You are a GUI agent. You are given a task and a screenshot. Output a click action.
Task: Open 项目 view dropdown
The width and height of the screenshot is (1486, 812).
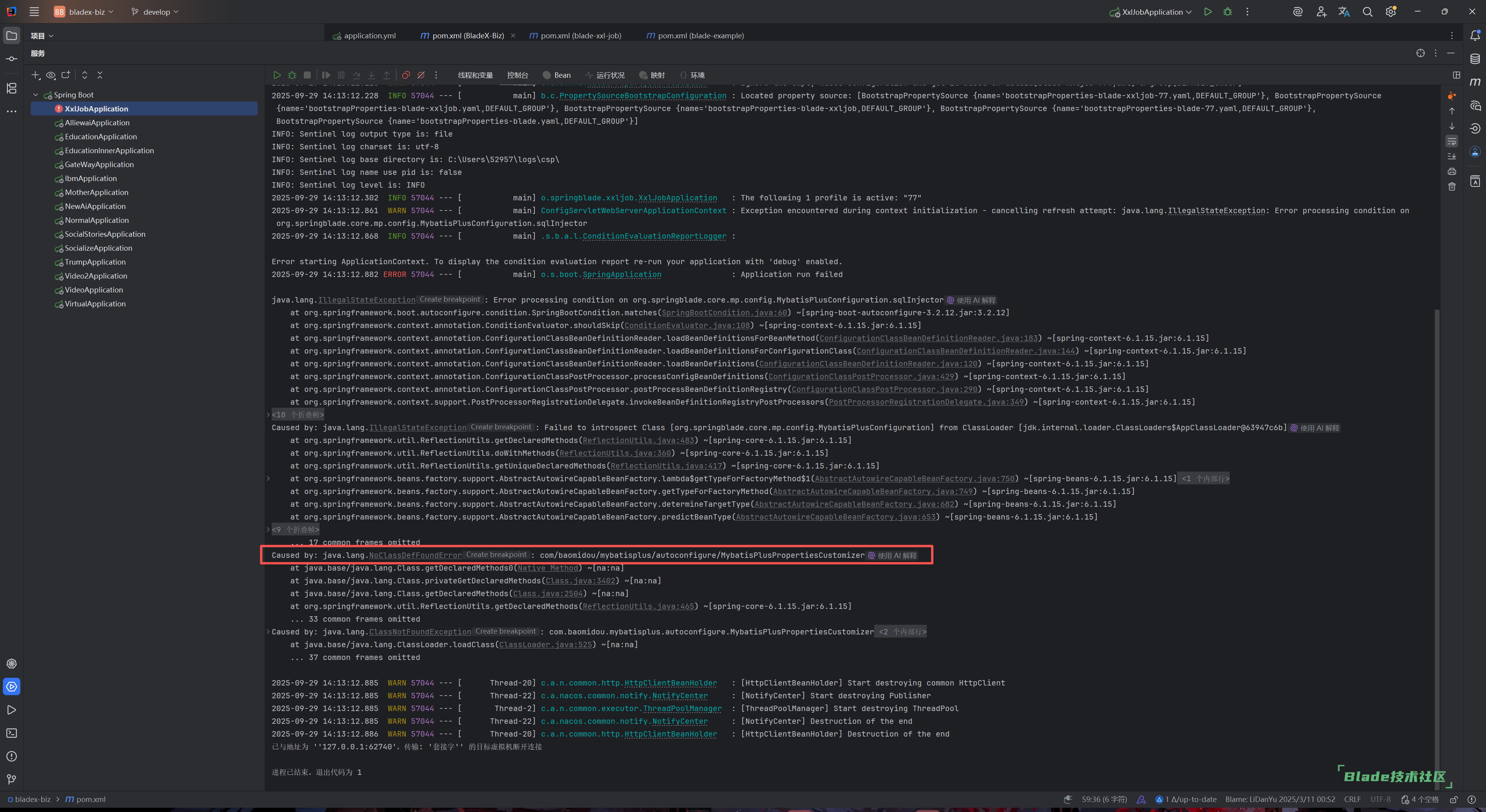click(x=42, y=36)
